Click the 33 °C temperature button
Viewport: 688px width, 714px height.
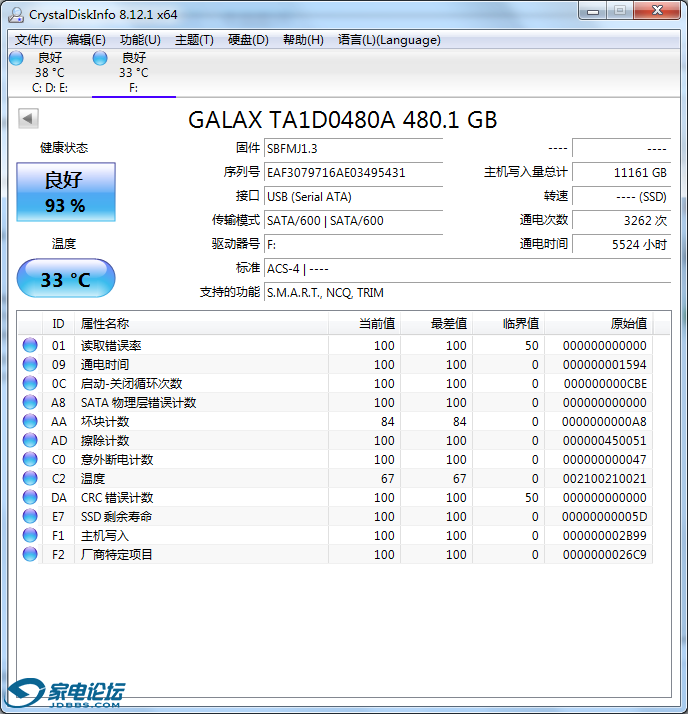click(66, 278)
